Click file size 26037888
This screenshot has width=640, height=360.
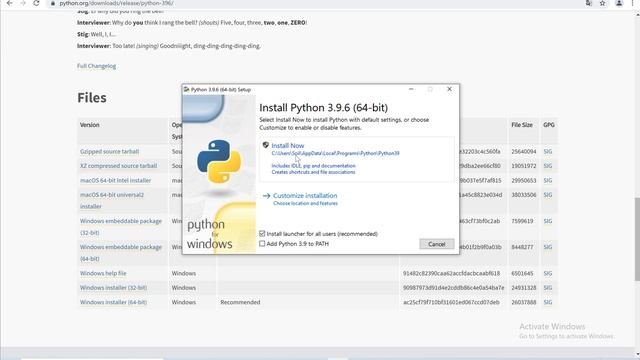pyautogui.click(x=524, y=302)
